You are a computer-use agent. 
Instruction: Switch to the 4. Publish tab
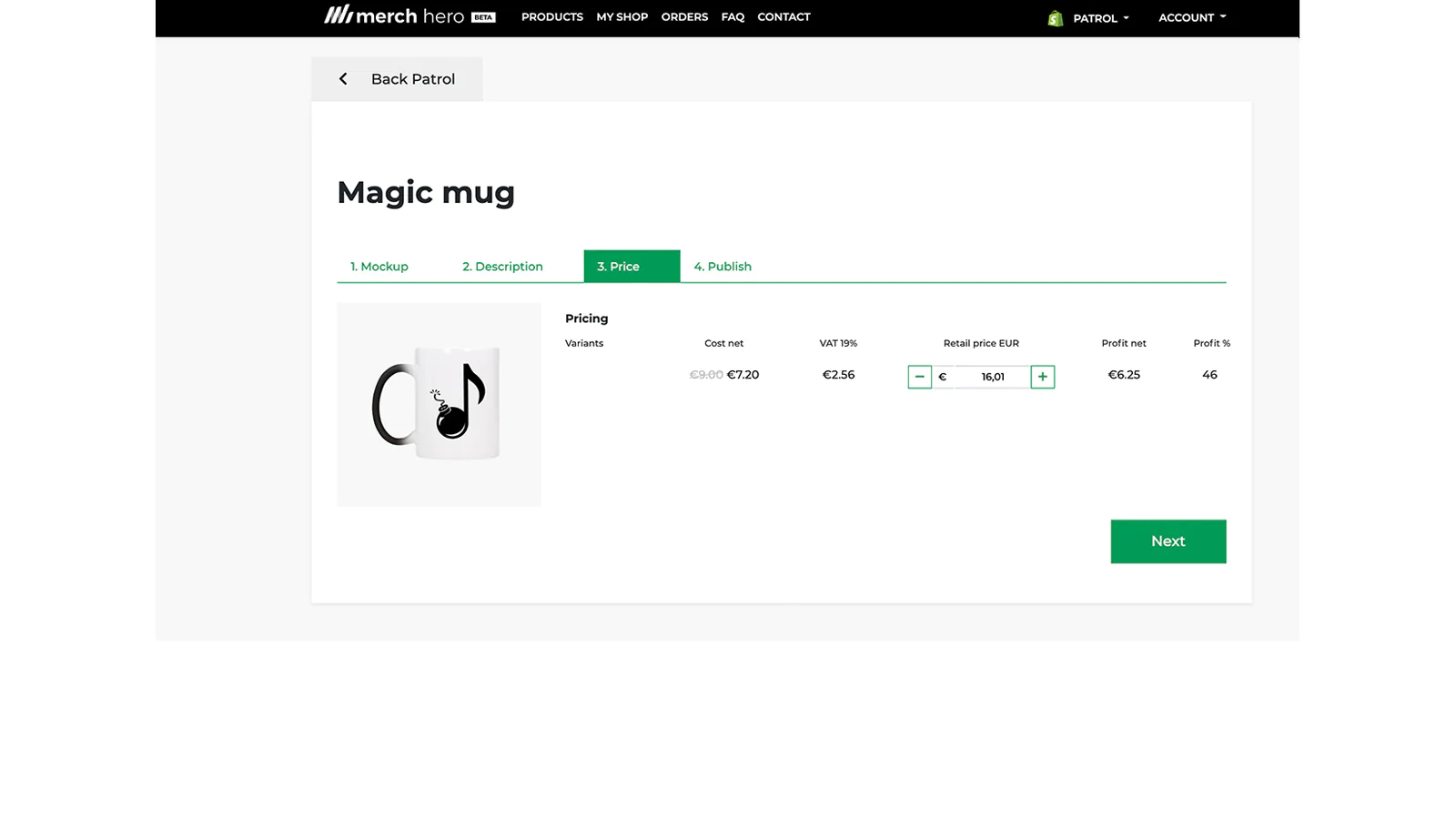click(723, 267)
